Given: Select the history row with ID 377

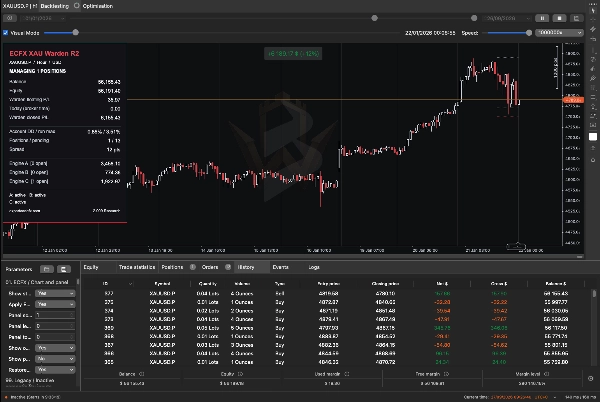Looking at the screenshot, I should point(337,294).
